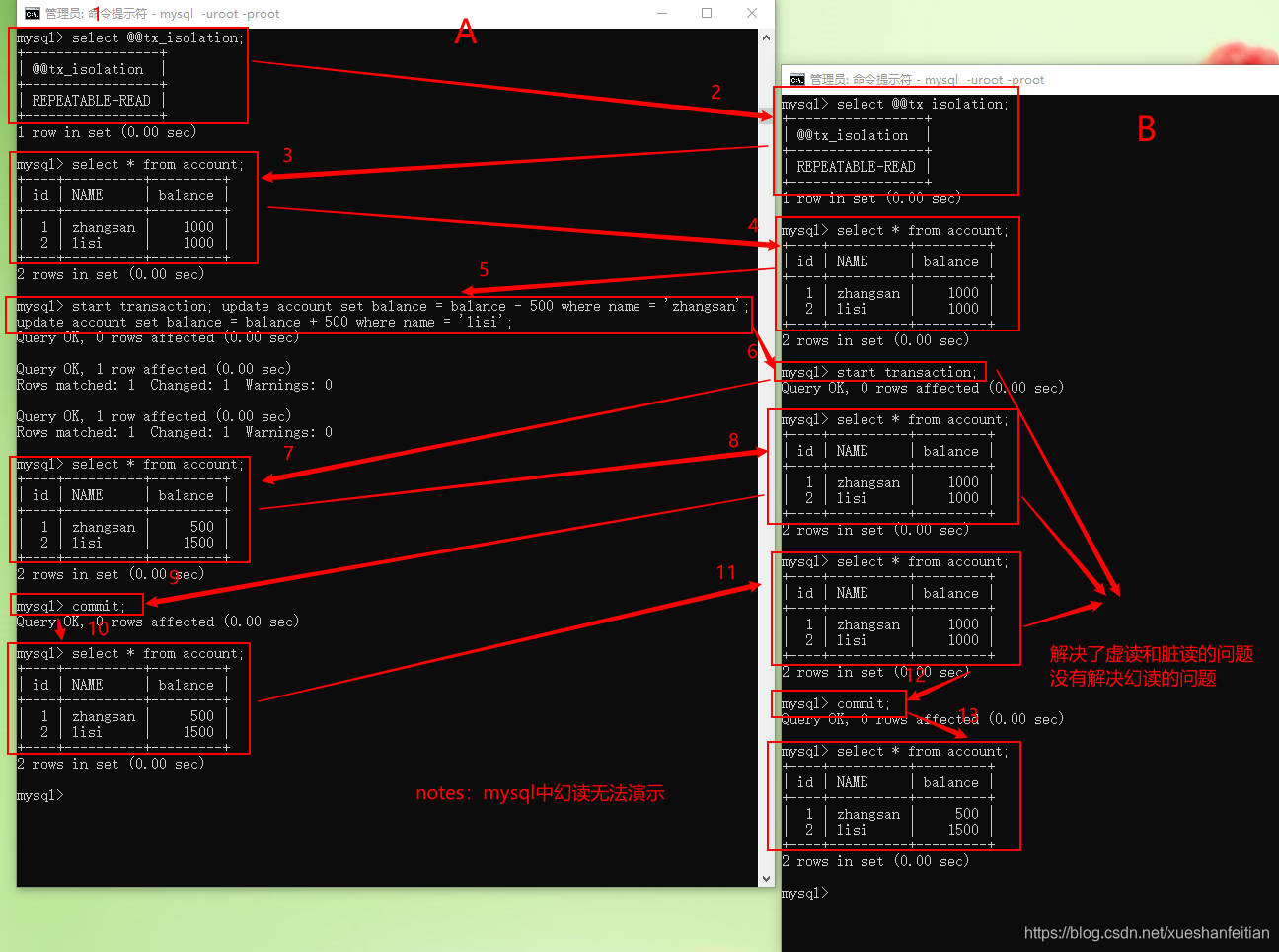Click the scroll-down arrow in window A
This screenshot has height=952, width=1279.
click(x=766, y=878)
